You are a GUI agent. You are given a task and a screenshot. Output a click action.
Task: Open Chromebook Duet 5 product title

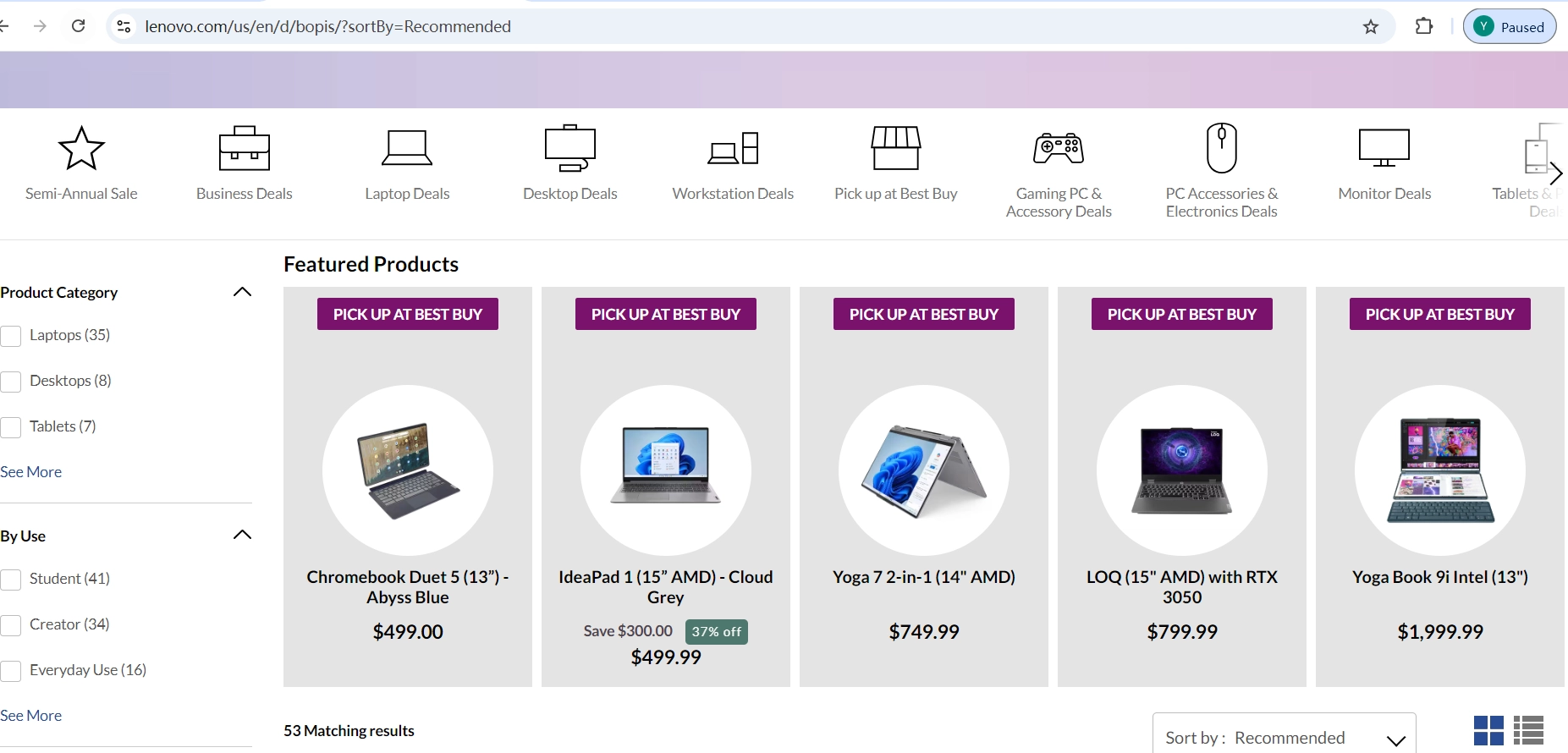pyautogui.click(x=408, y=587)
